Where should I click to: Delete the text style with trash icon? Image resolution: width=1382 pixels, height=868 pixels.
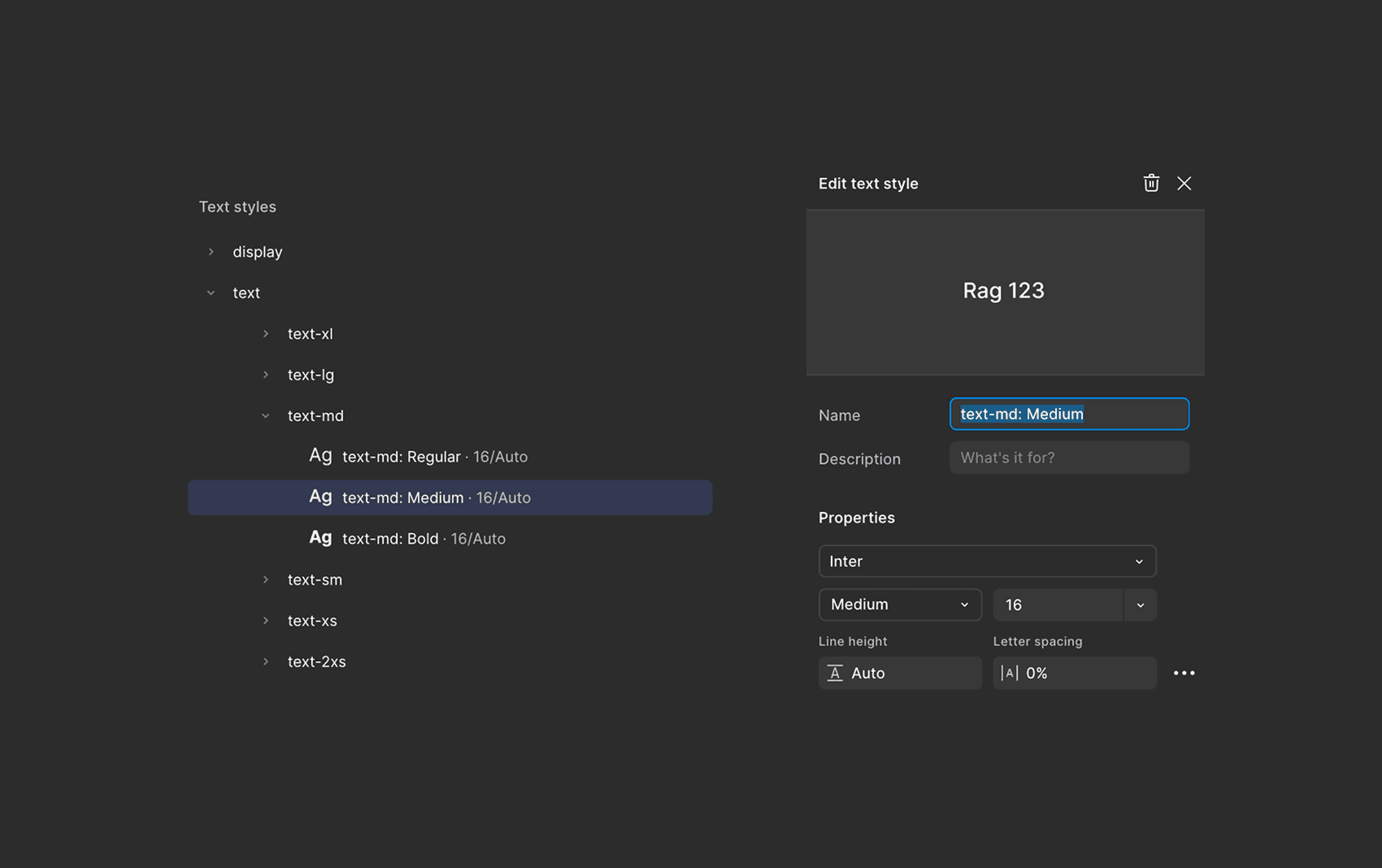[x=1151, y=183]
